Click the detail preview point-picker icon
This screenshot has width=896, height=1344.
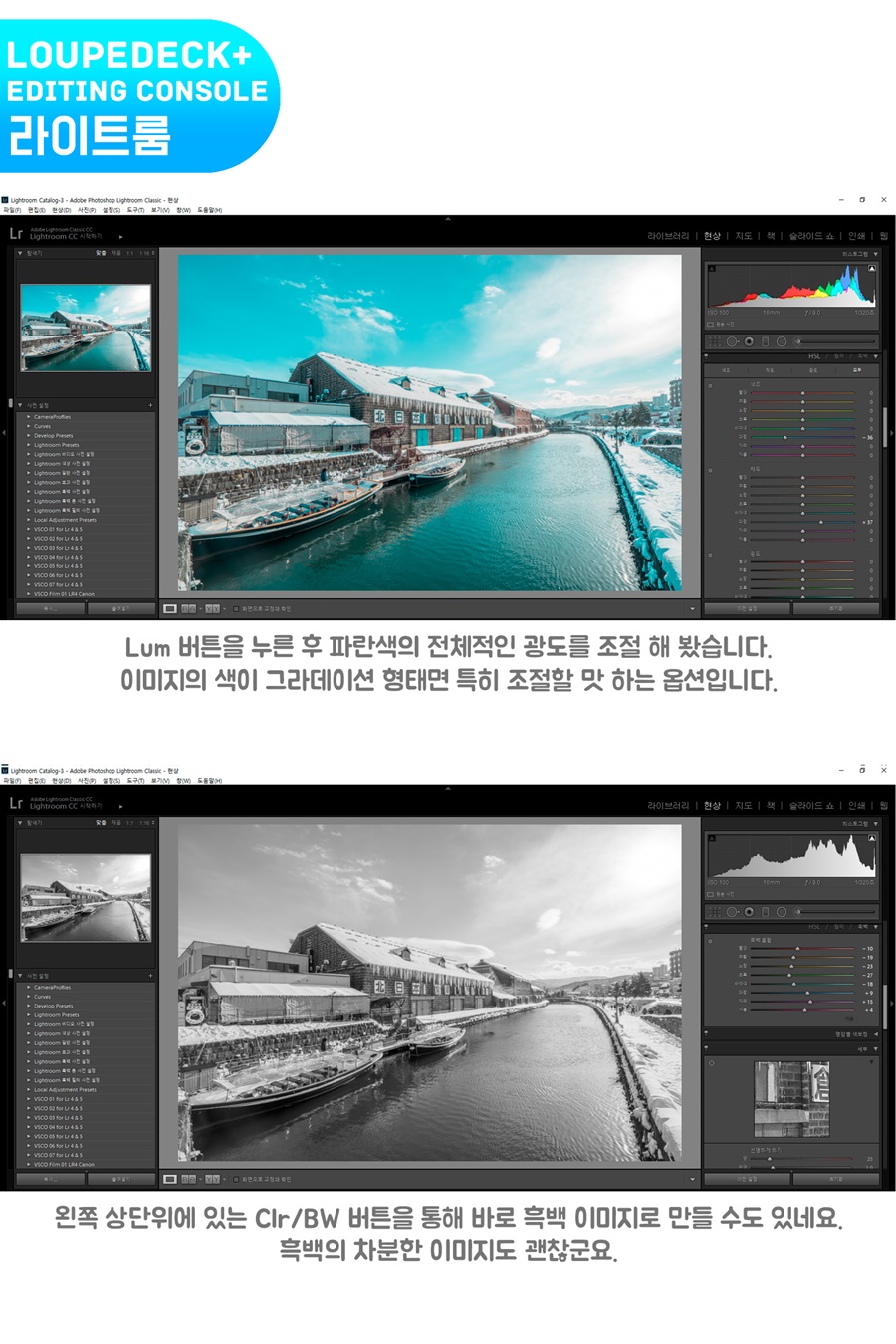(712, 1063)
